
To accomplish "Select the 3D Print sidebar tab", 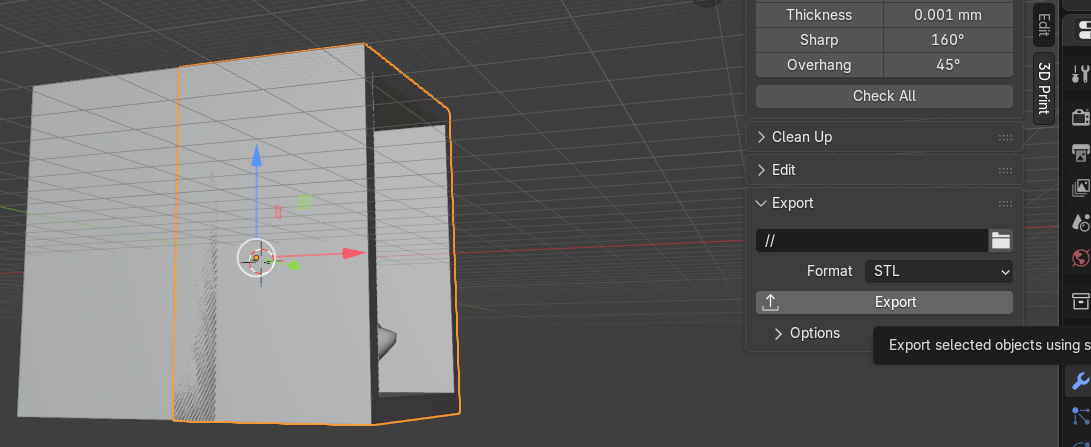I will tap(1044, 88).
